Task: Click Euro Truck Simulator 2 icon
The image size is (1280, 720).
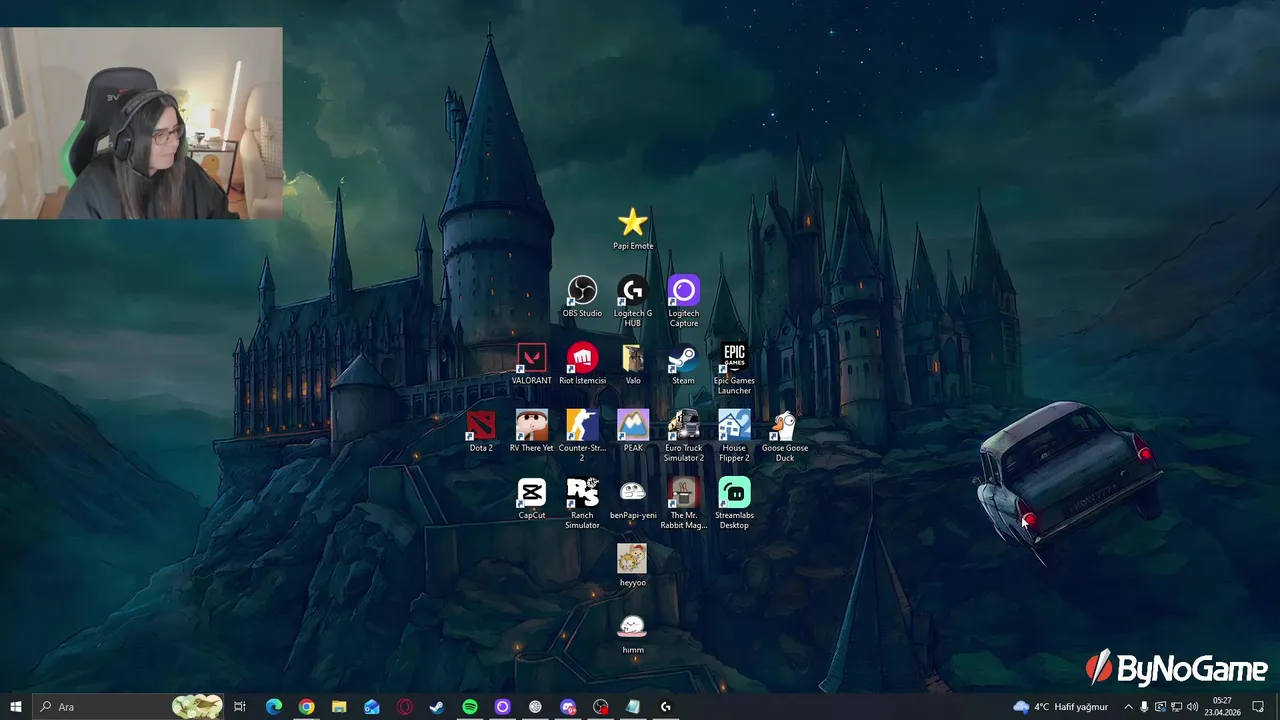Action: point(684,436)
